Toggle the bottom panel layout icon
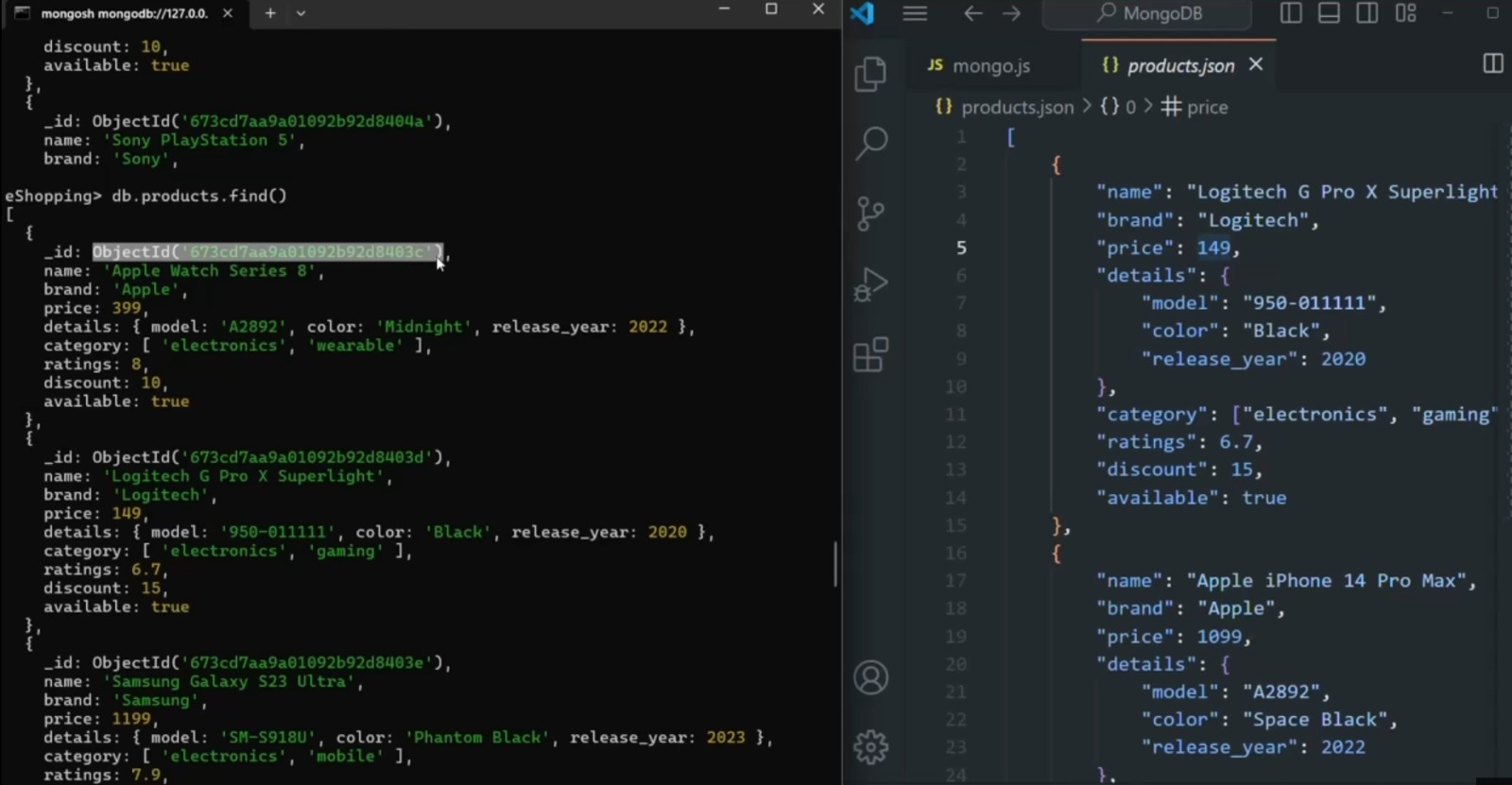Viewport: 1512px width, 785px height. pyautogui.click(x=1329, y=13)
